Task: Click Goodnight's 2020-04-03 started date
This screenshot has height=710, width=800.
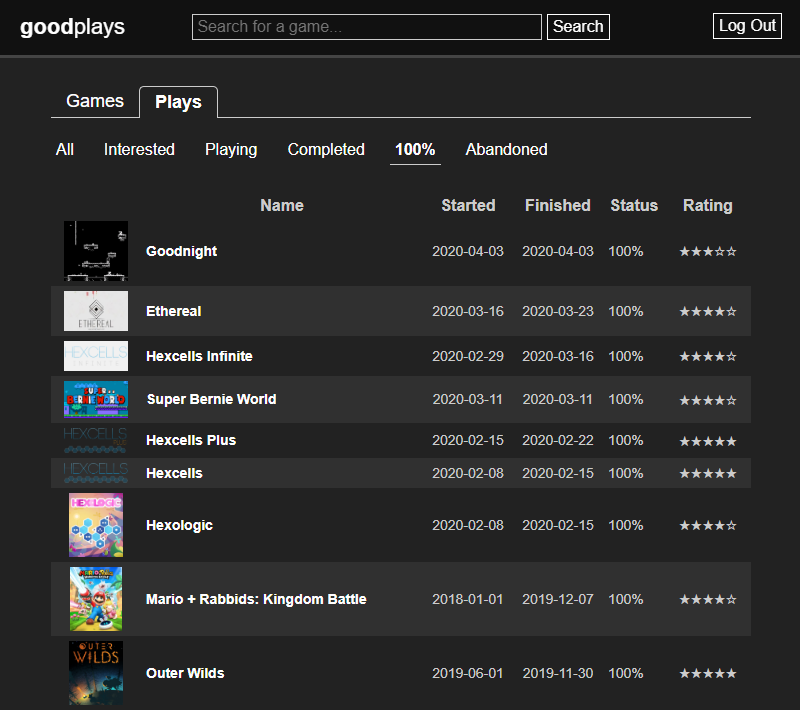Action: tap(468, 251)
